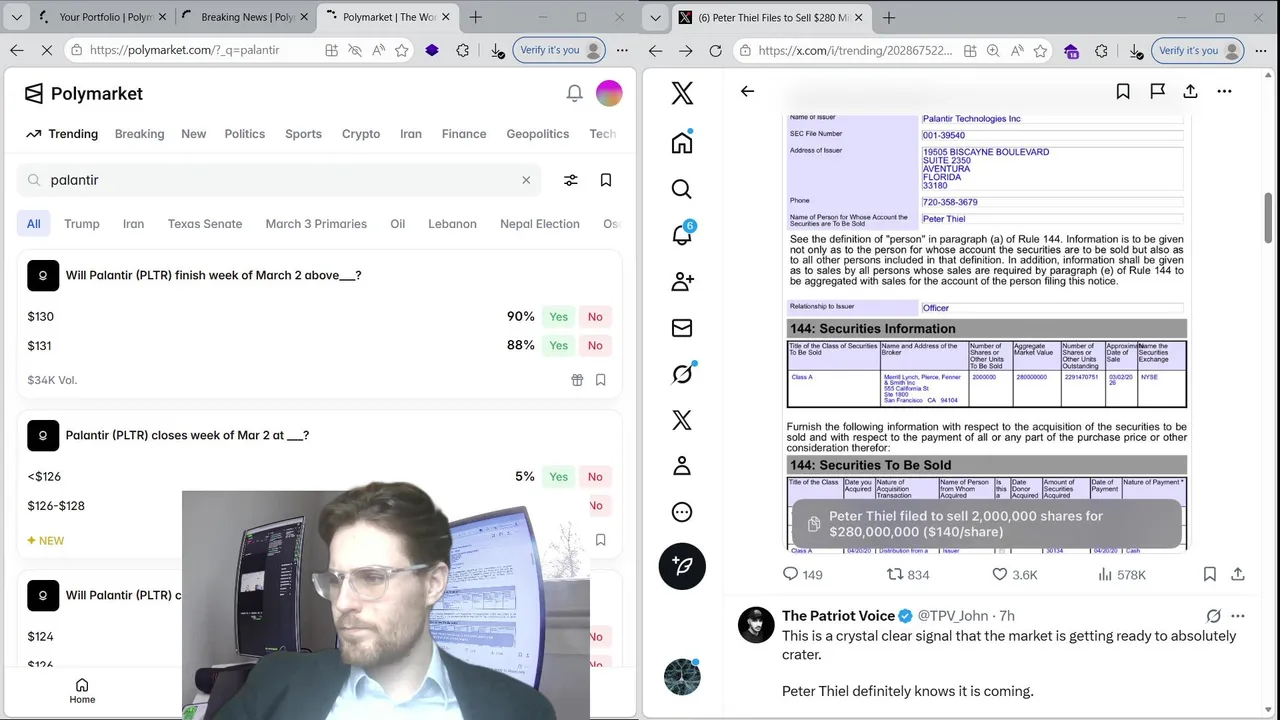Click the X logo in the sidebar
1280x720 pixels.
682,93
